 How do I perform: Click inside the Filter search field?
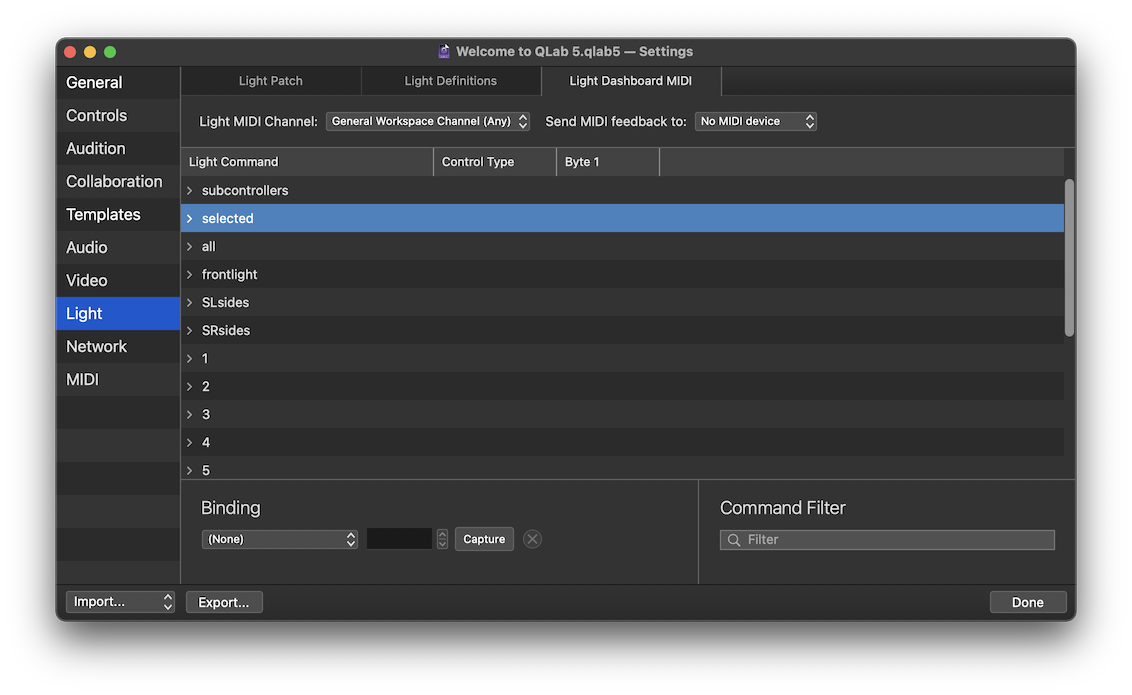point(886,539)
